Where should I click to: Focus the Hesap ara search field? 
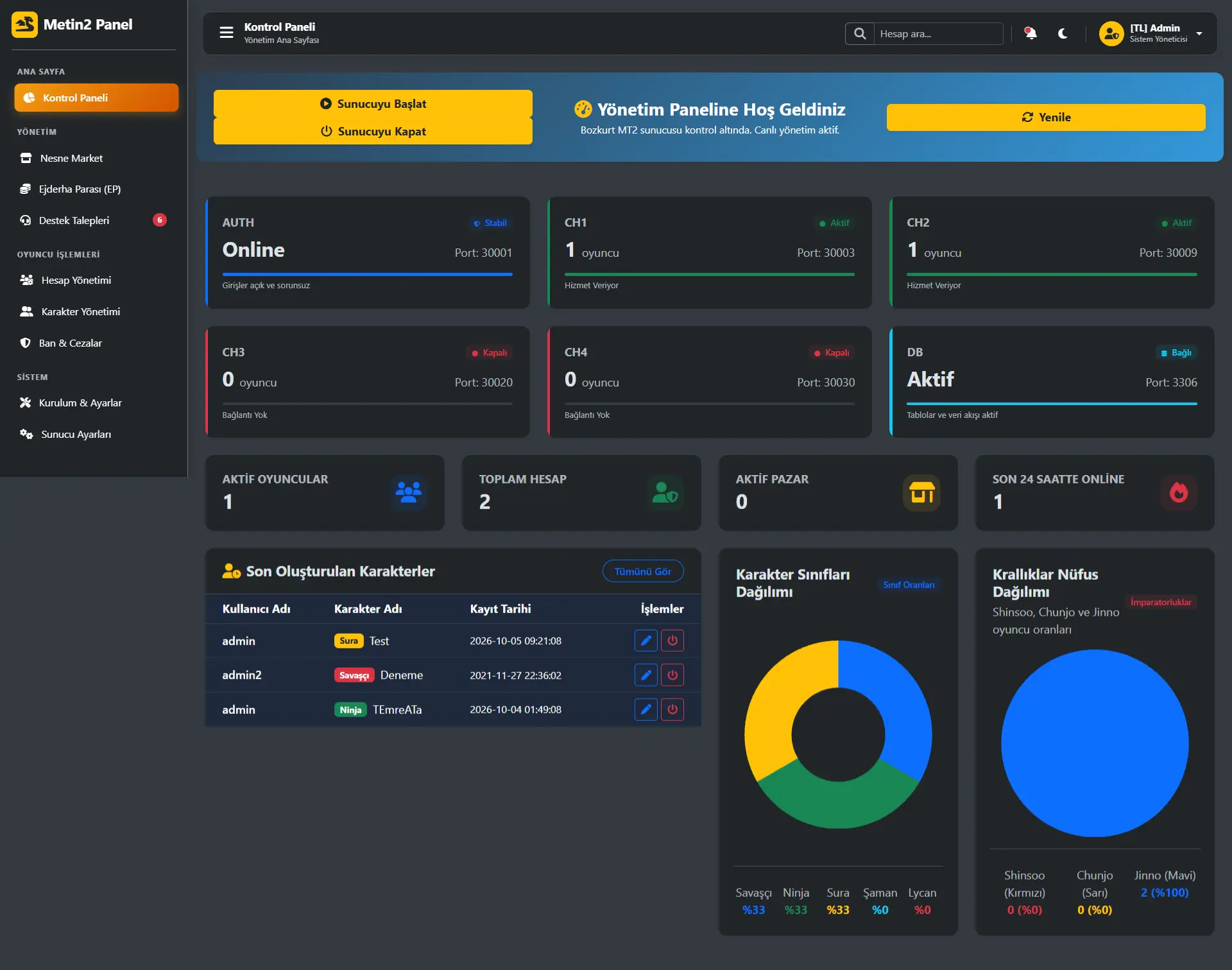pyautogui.click(x=938, y=33)
